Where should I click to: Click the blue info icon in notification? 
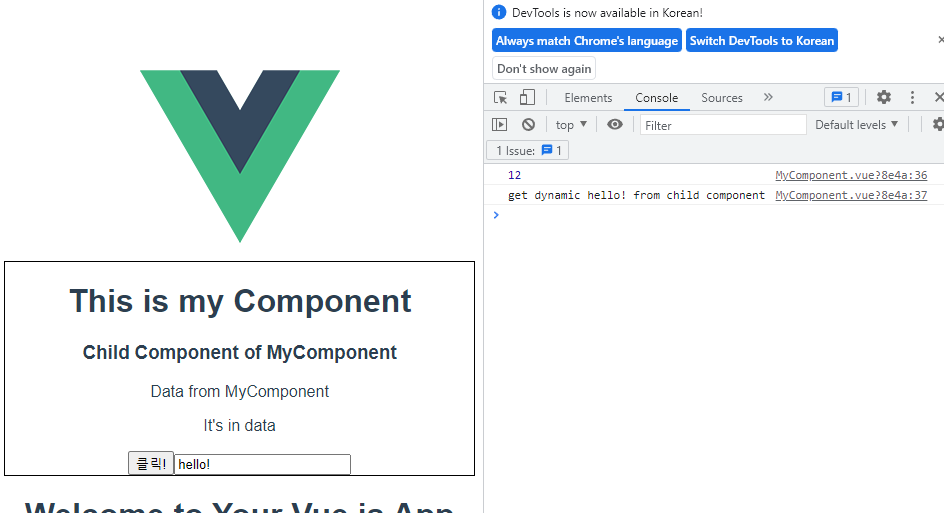[x=498, y=12]
